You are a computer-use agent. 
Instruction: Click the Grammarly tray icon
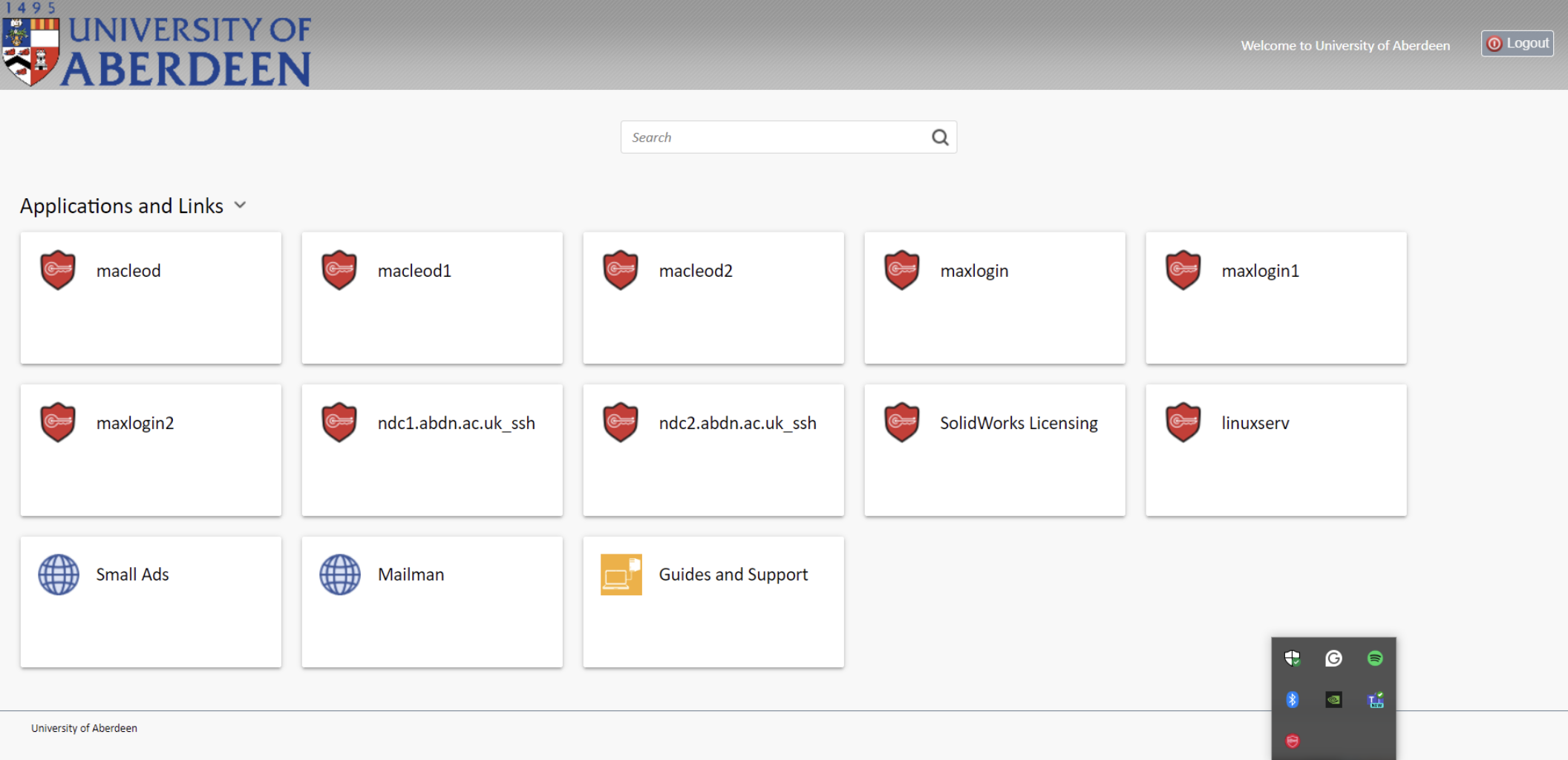point(1333,658)
